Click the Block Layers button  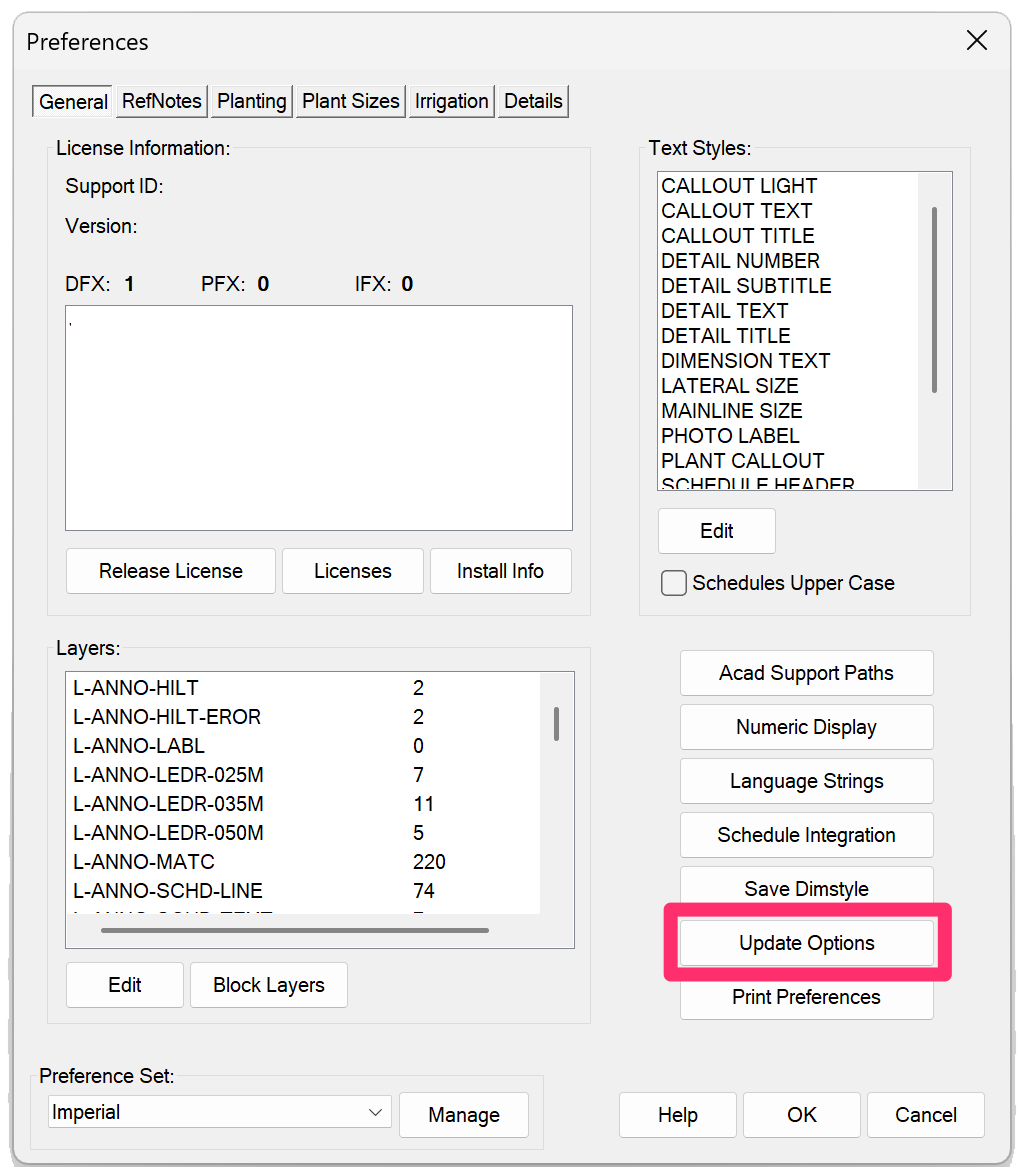[268, 984]
